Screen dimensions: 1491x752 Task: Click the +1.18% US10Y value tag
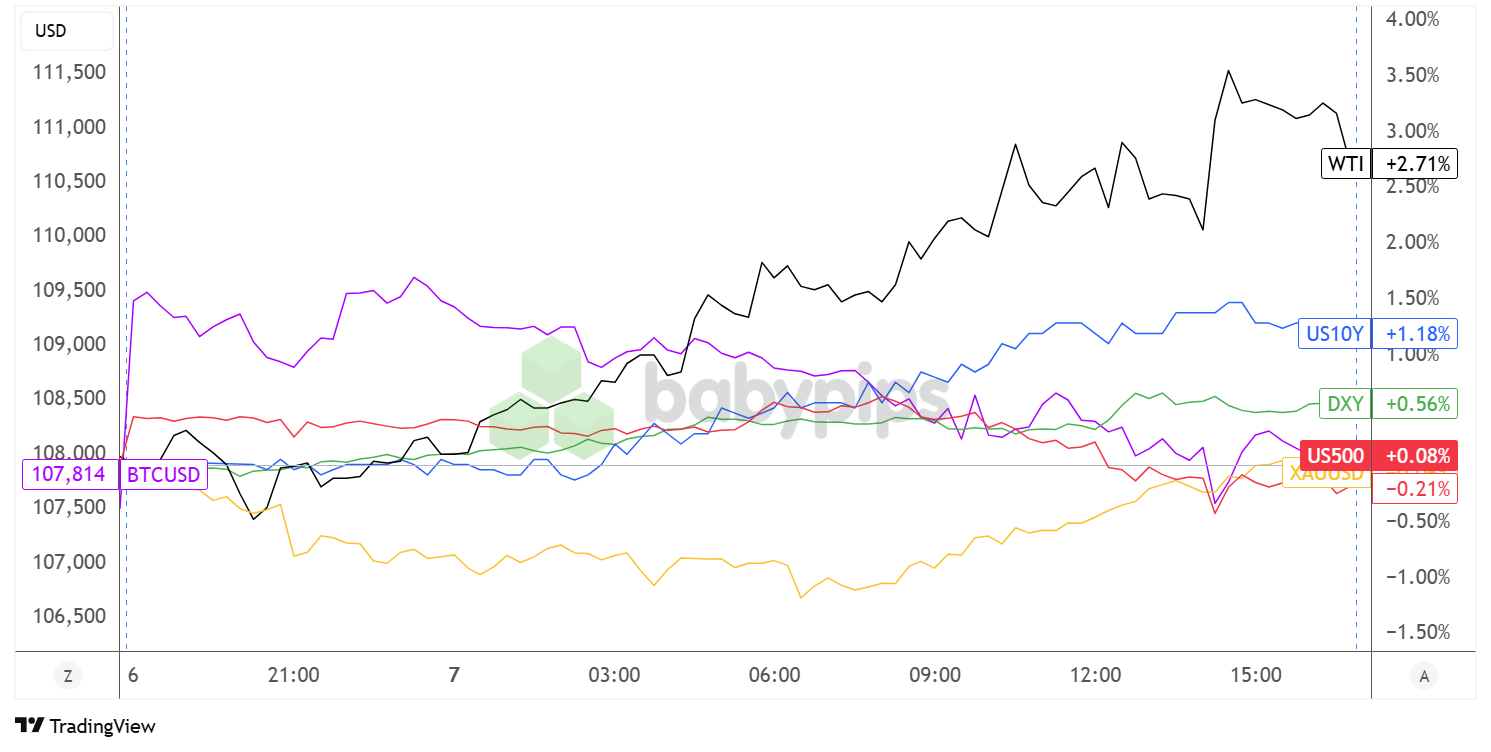[x=1414, y=333]
